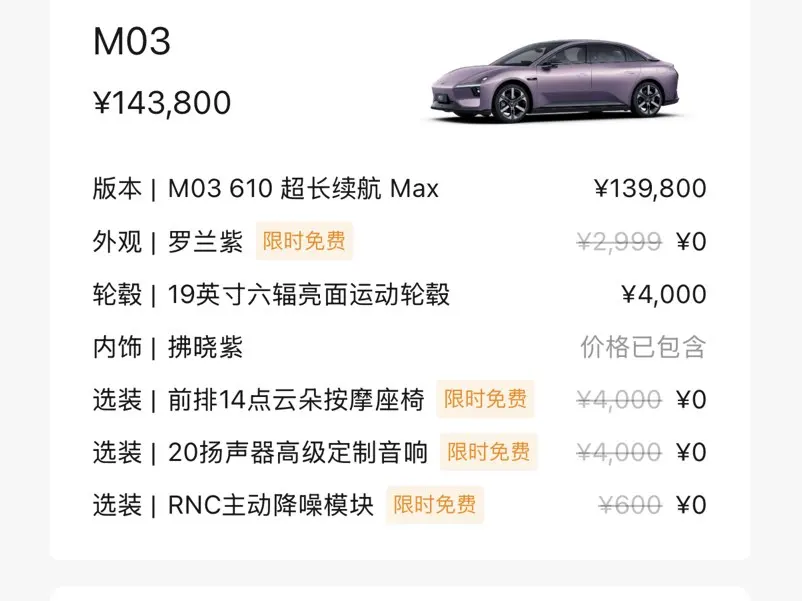This screenshot has height=601, width=802.
Task: Click the 版本 row label
Action: [117, 188]
